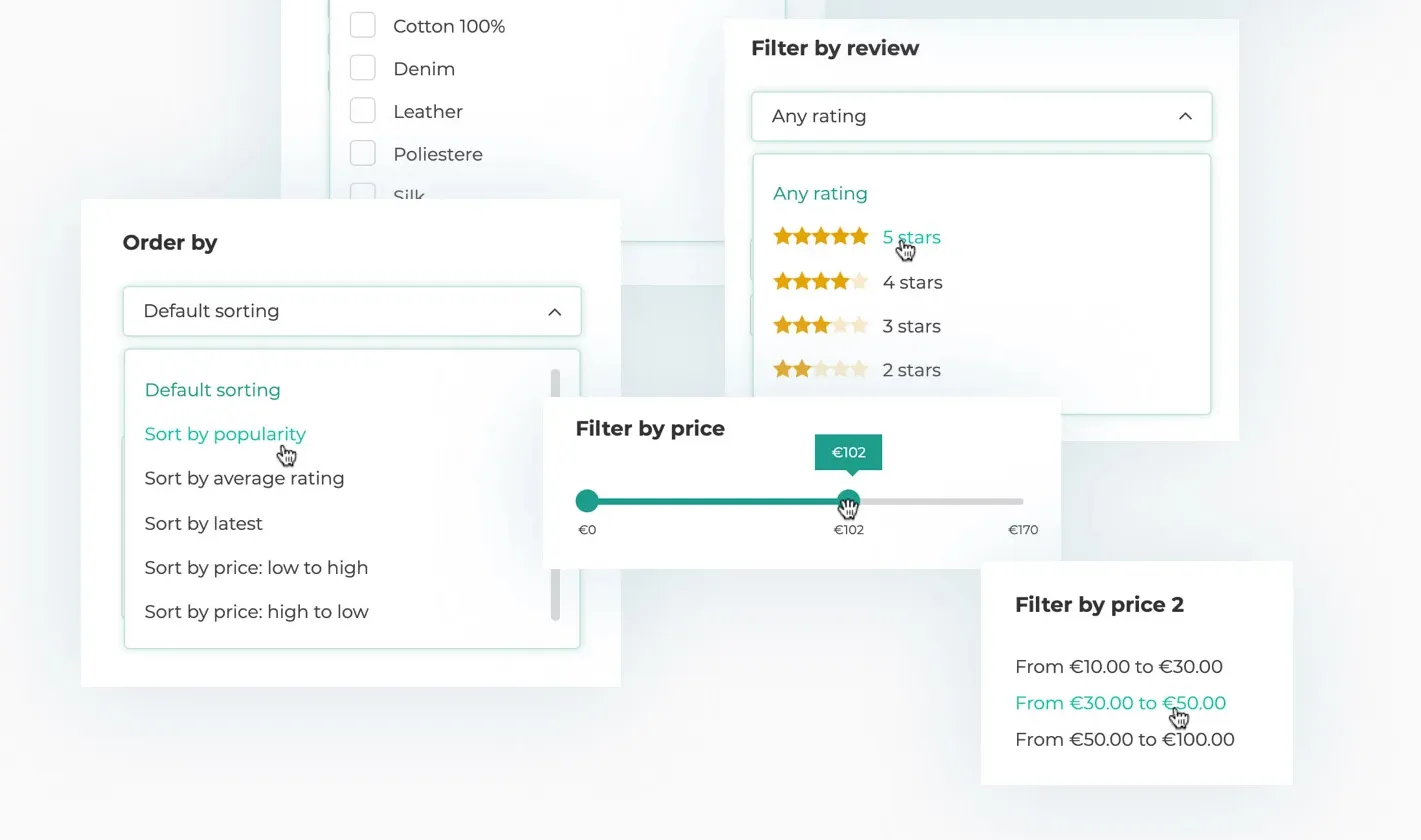Open the Any rating dropdown
The width and height of the screenshot is (1421, 840).
click(x=981, y=116)
